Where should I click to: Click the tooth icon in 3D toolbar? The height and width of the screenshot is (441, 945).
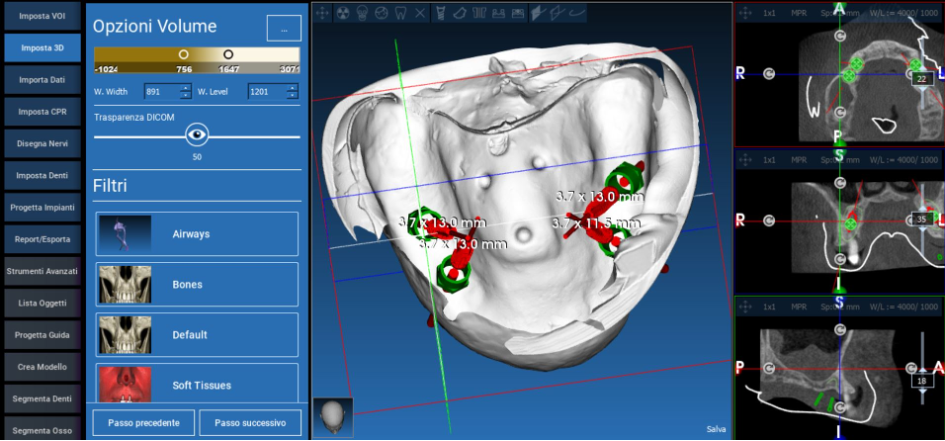tap(400, 13)
